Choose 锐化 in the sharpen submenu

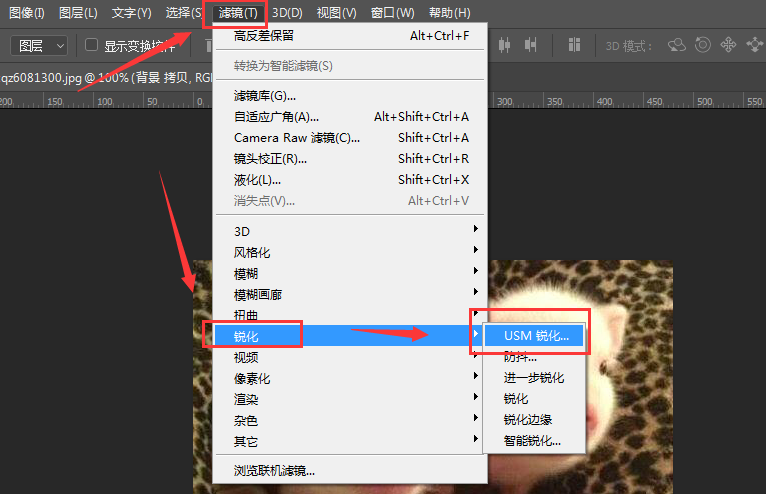534,399
